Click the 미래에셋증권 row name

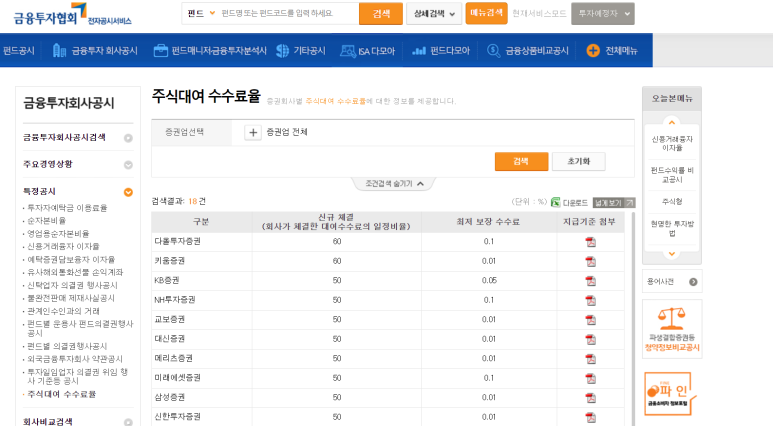point(177,378)
